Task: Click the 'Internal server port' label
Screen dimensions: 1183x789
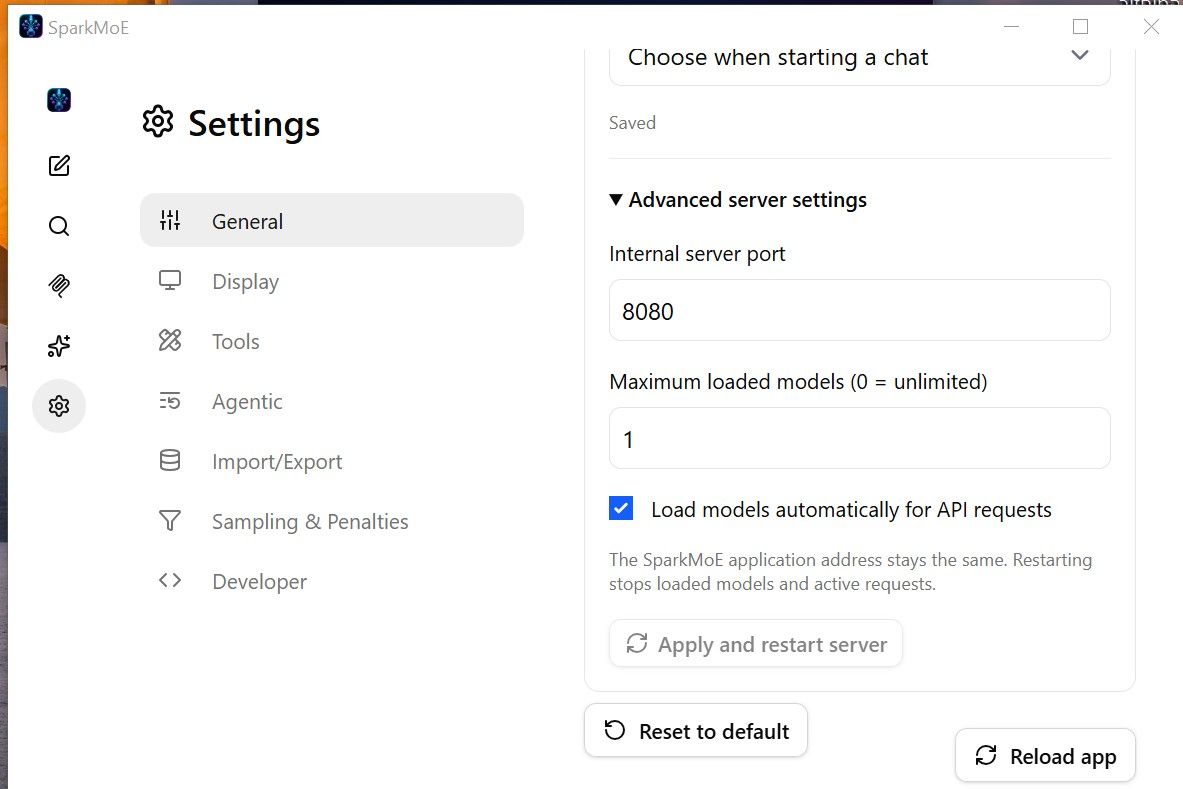Action: (x=697, y=253)
